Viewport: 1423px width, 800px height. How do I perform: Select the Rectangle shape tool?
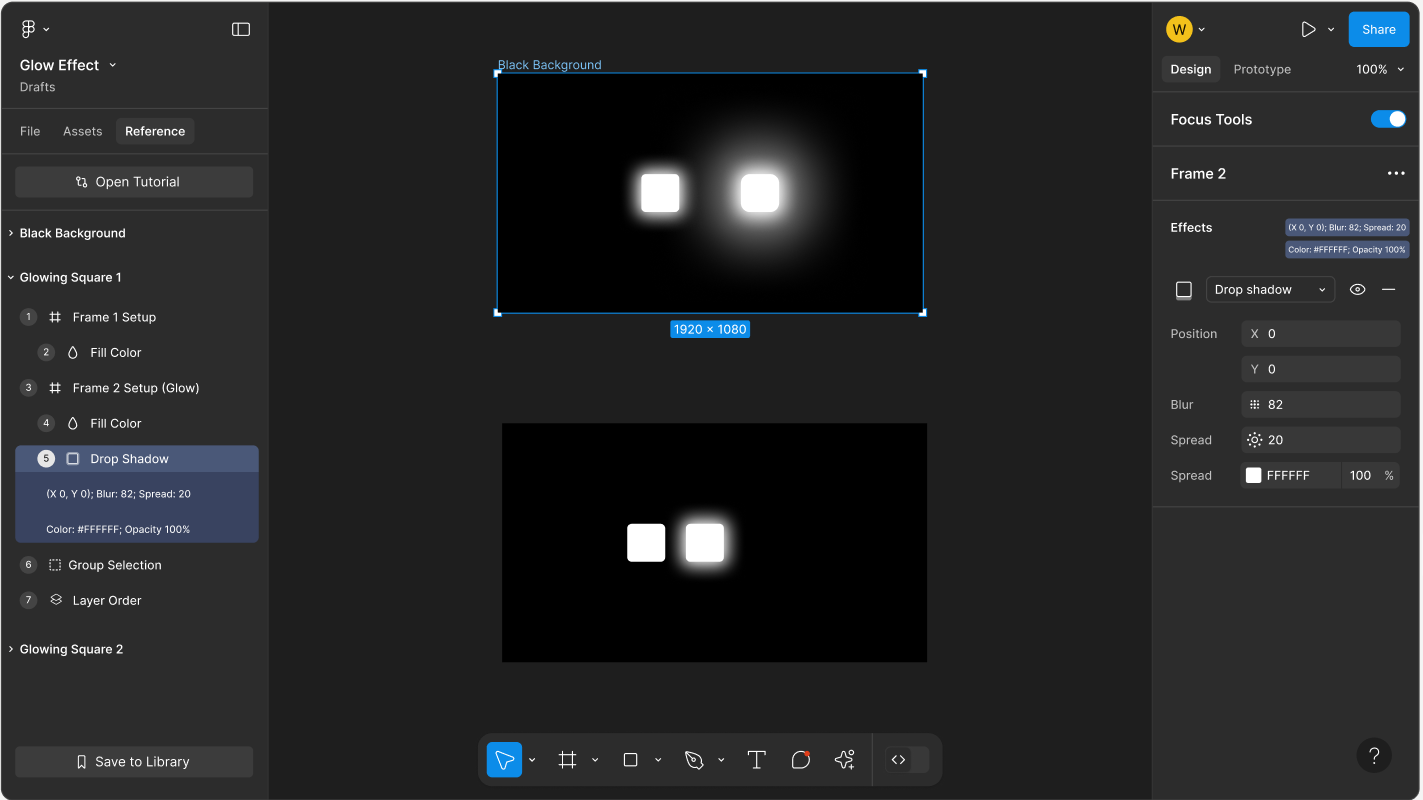pos(630,760)
